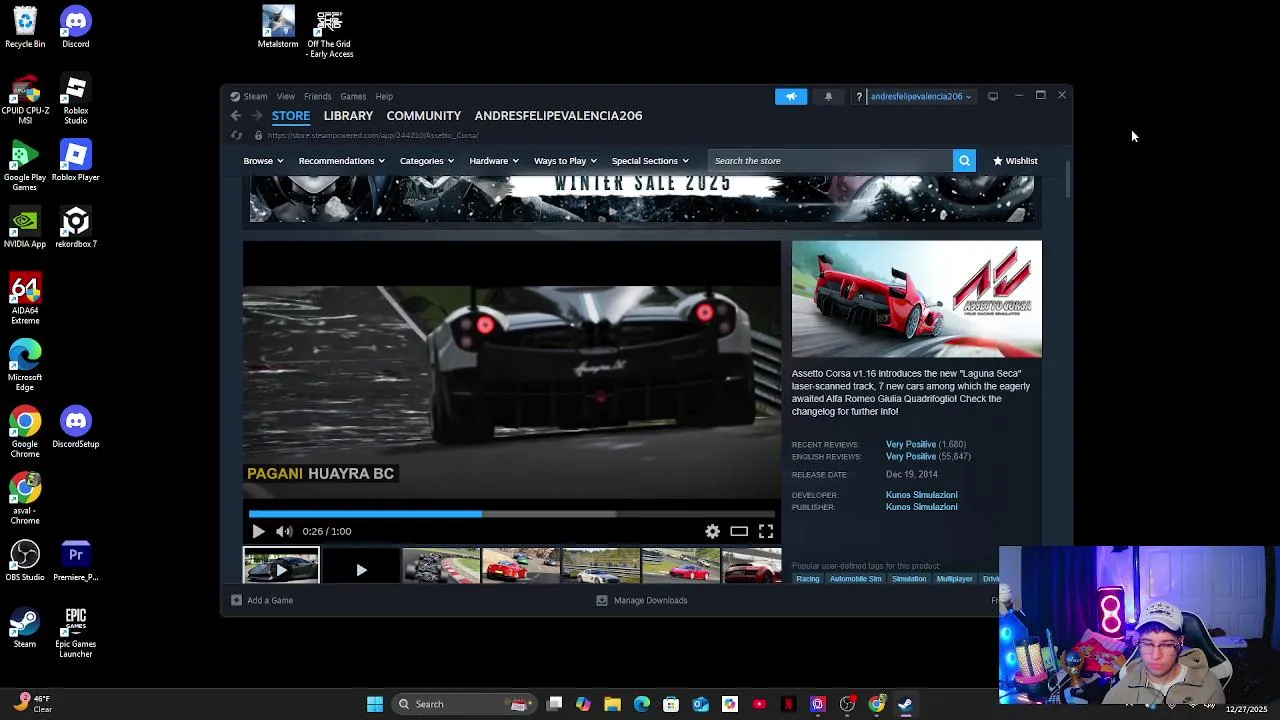Viewport: 1280px width, 720px height.
Task: Click the Steam announcements megaphone icon
Action: (790, 97)
